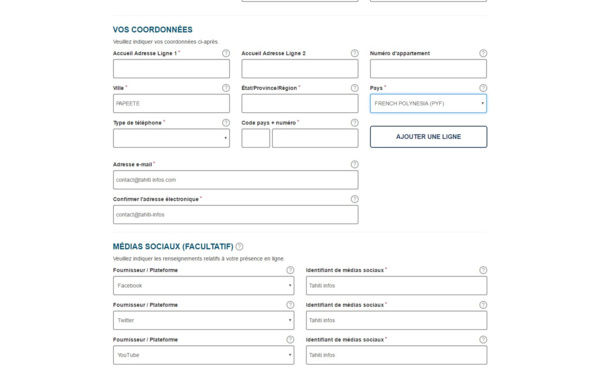This screenshot has width=600, height=372.
Task: Open help for Code pays + numéro
Action: coord(354,123)
